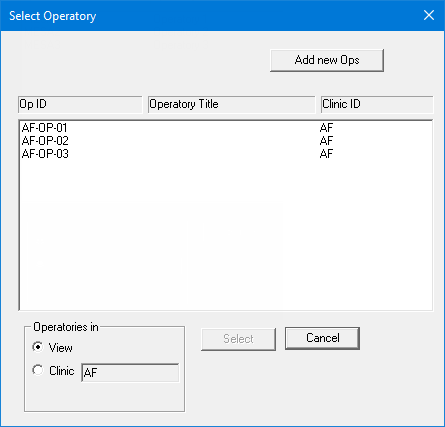The height and width of the screenshot is (427, 445).
Task: Click the greyed-out Select button
Action: coord(238,339)
